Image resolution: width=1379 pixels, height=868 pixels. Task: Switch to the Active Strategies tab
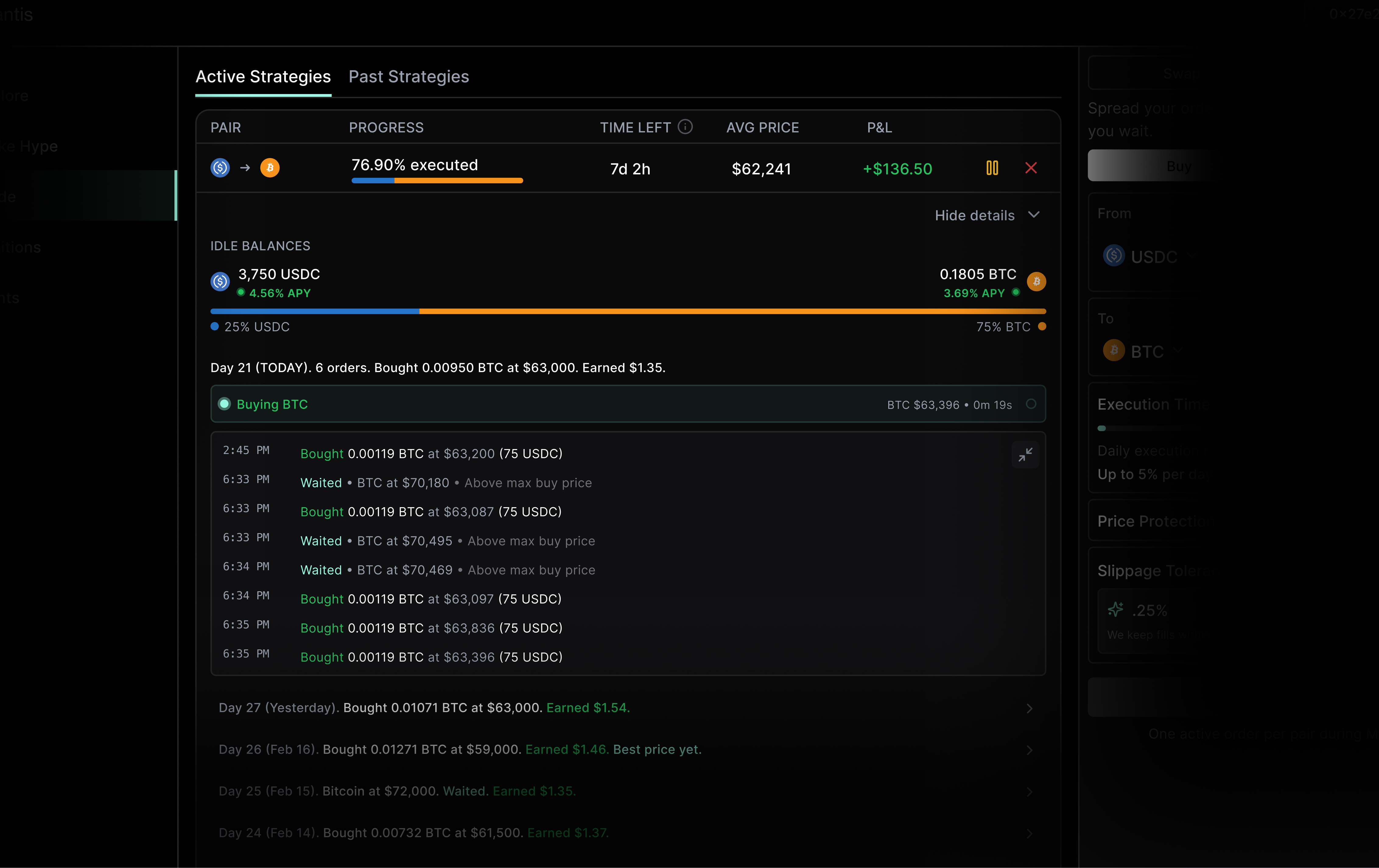(263, 77)
